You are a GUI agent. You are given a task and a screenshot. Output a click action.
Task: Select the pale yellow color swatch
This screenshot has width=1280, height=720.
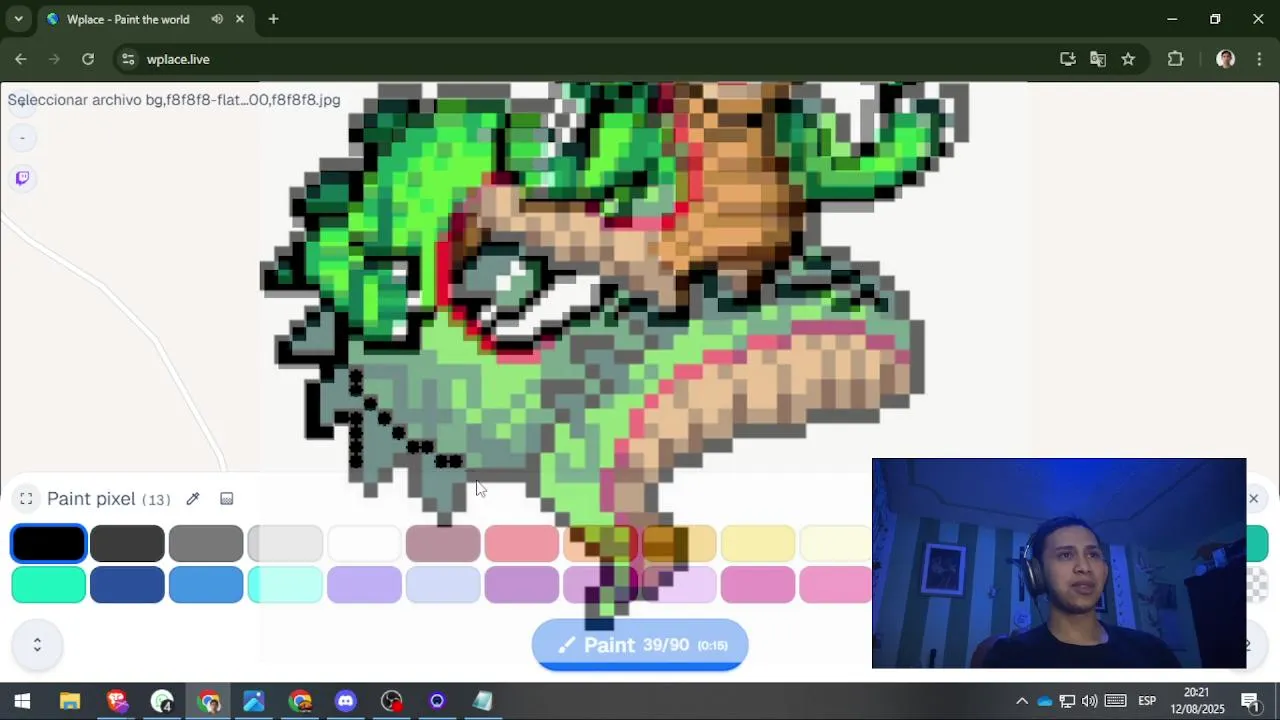[758, 544]
